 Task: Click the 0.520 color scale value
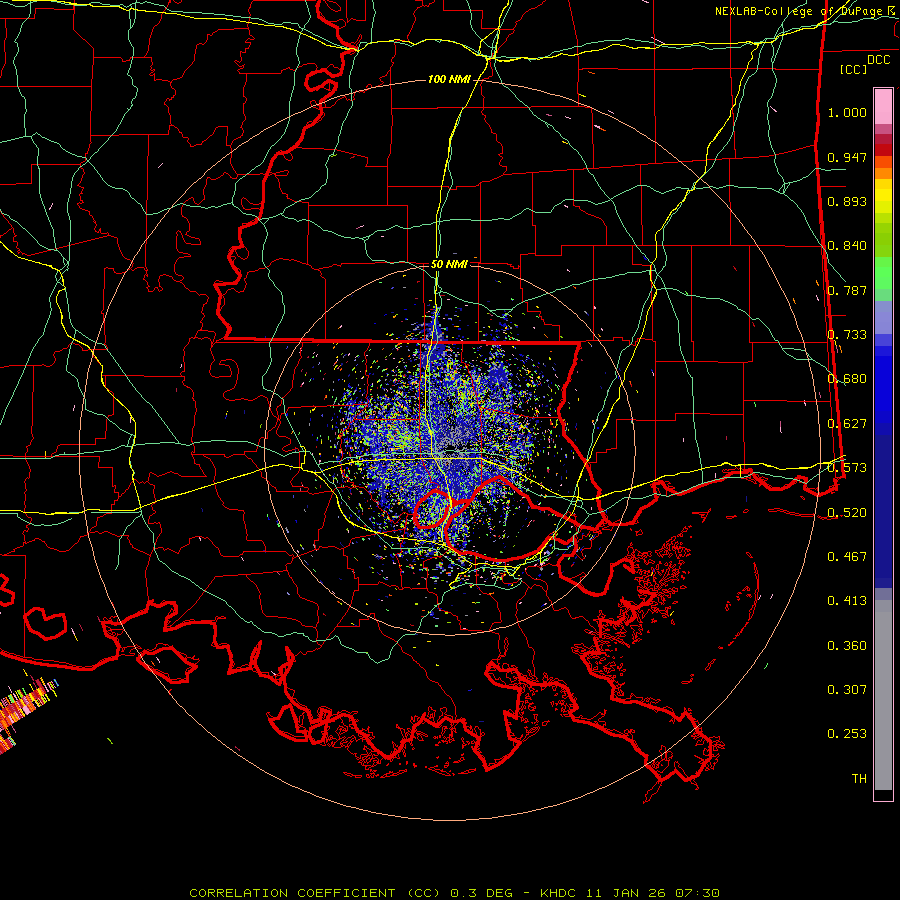[x=847, y=513]
